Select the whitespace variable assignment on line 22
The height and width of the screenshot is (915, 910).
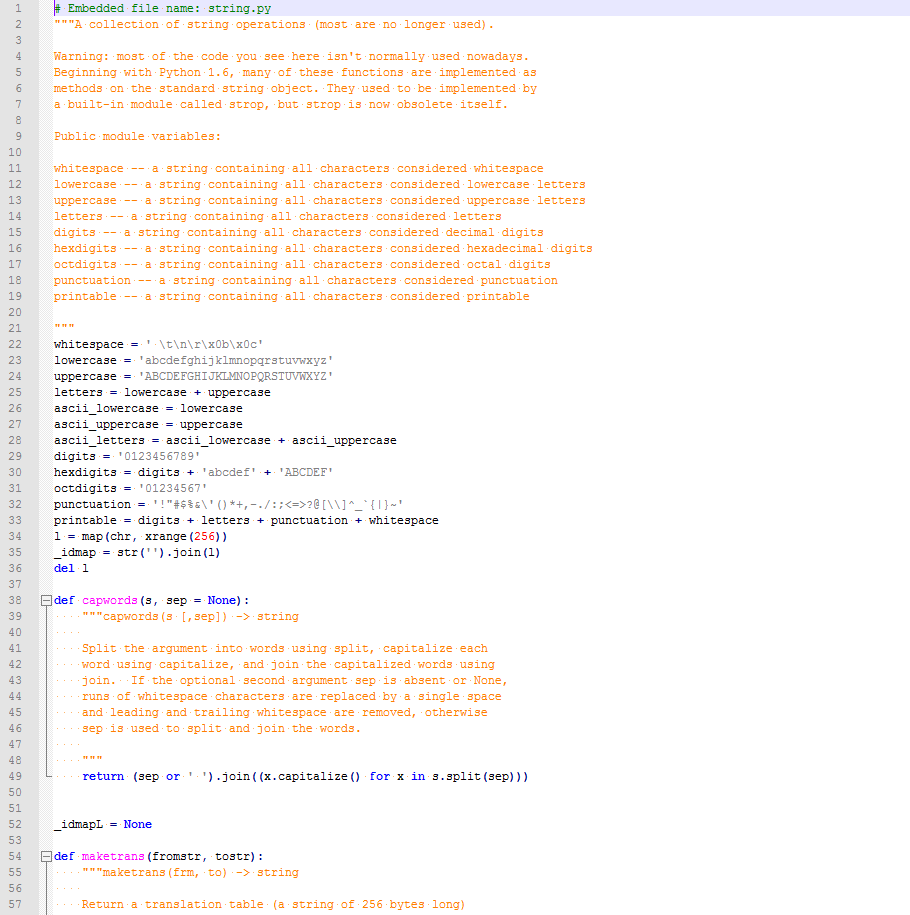[x=160, y=344]
